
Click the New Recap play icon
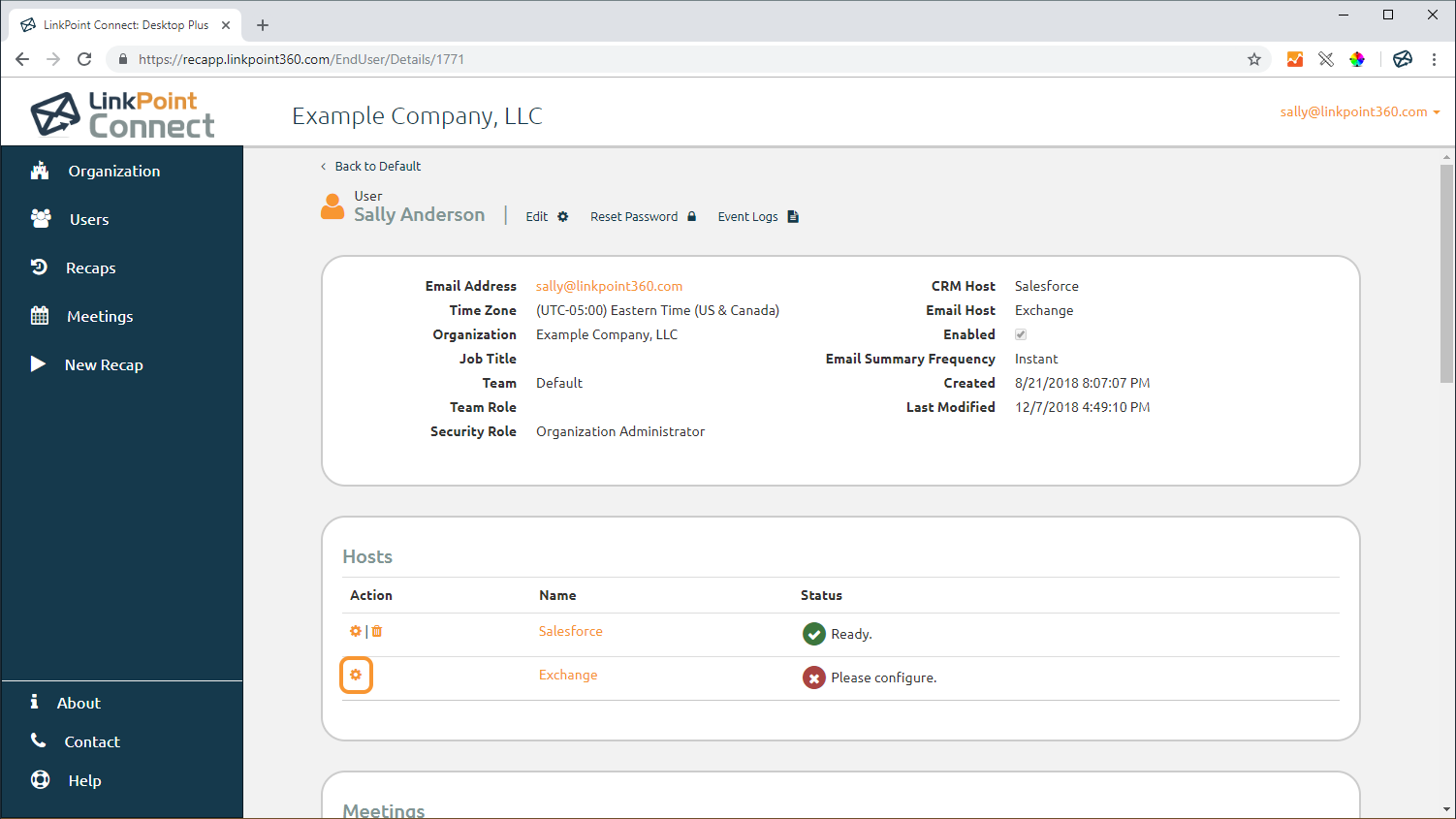(38, 363)
